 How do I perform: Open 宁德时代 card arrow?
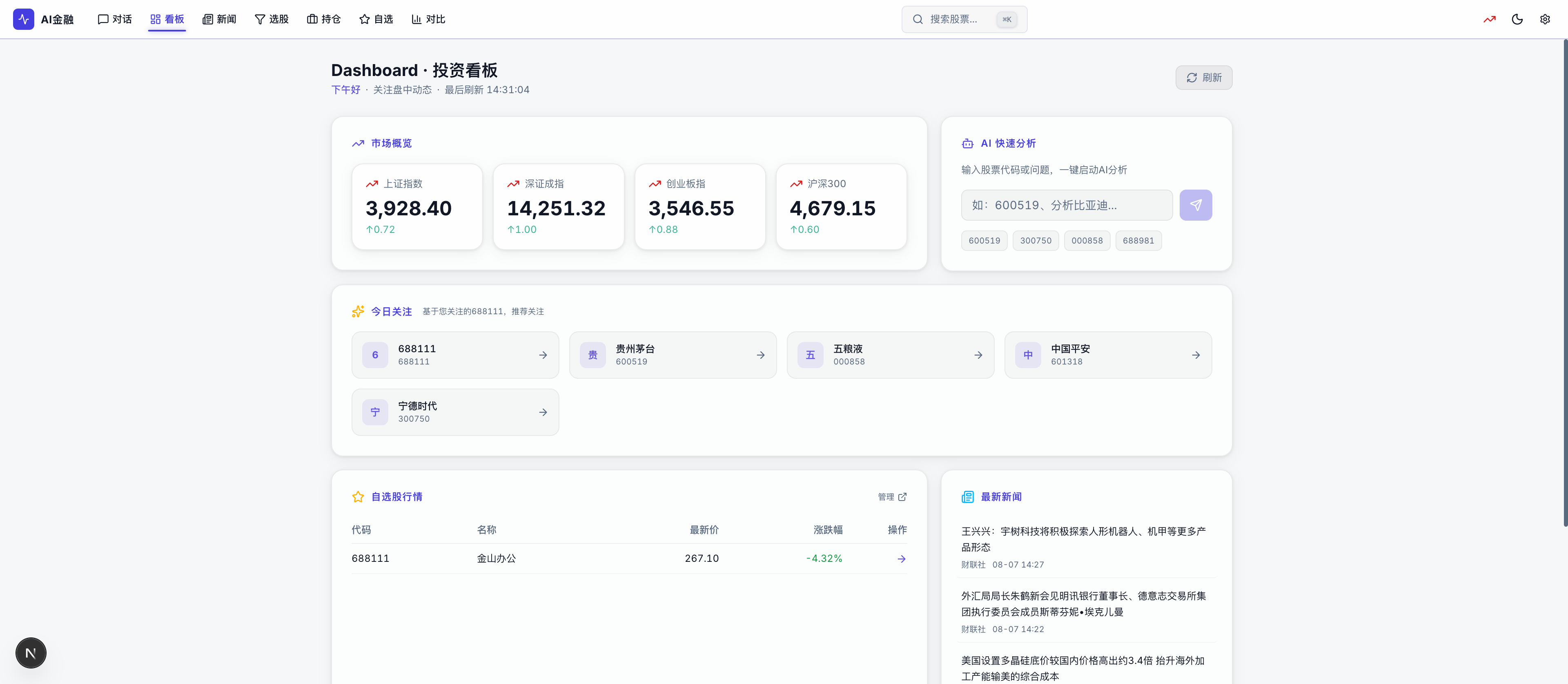543,412
